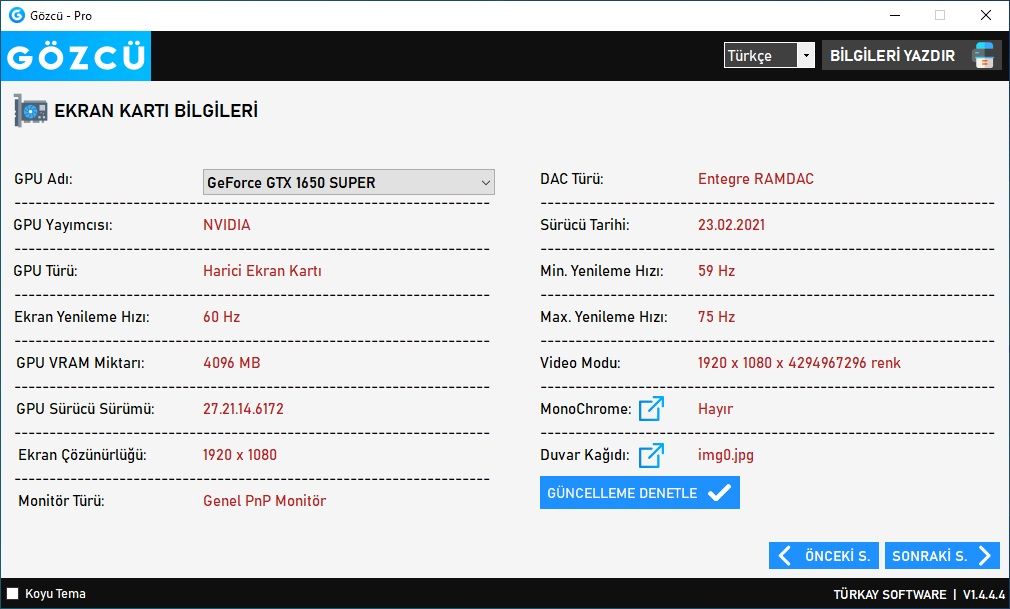The height and width of the screenshot is (609, 1010).
Task: Click the graphics card icon beside the heading
Action: tap(30, 110)
